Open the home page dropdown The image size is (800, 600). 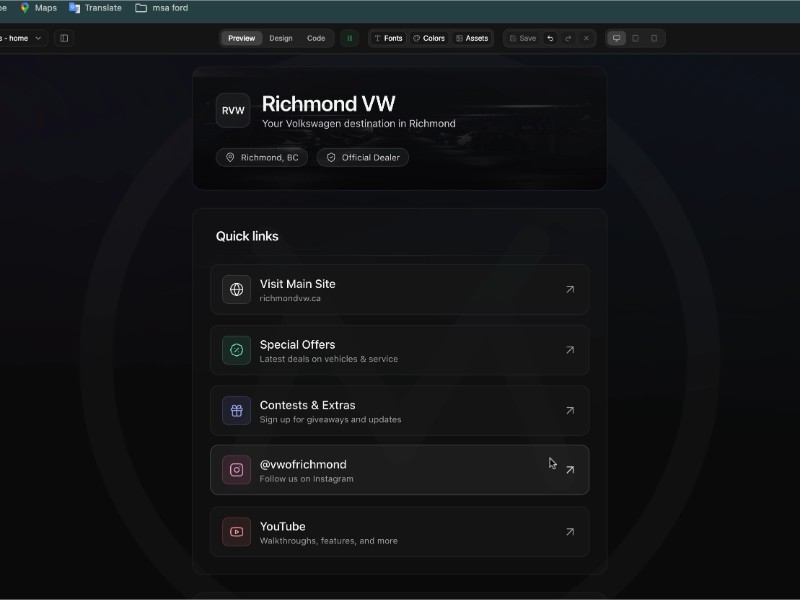[x=22, y=38]
